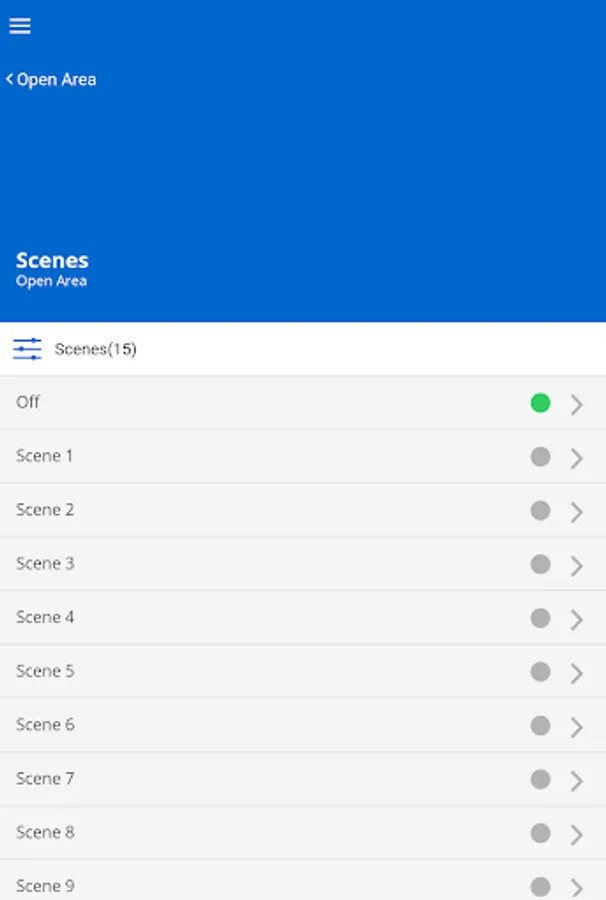The width and height of the screenshot is (606, 900).
Task: Open Scene 3 details chevron
Action: [x=577, y=566]
